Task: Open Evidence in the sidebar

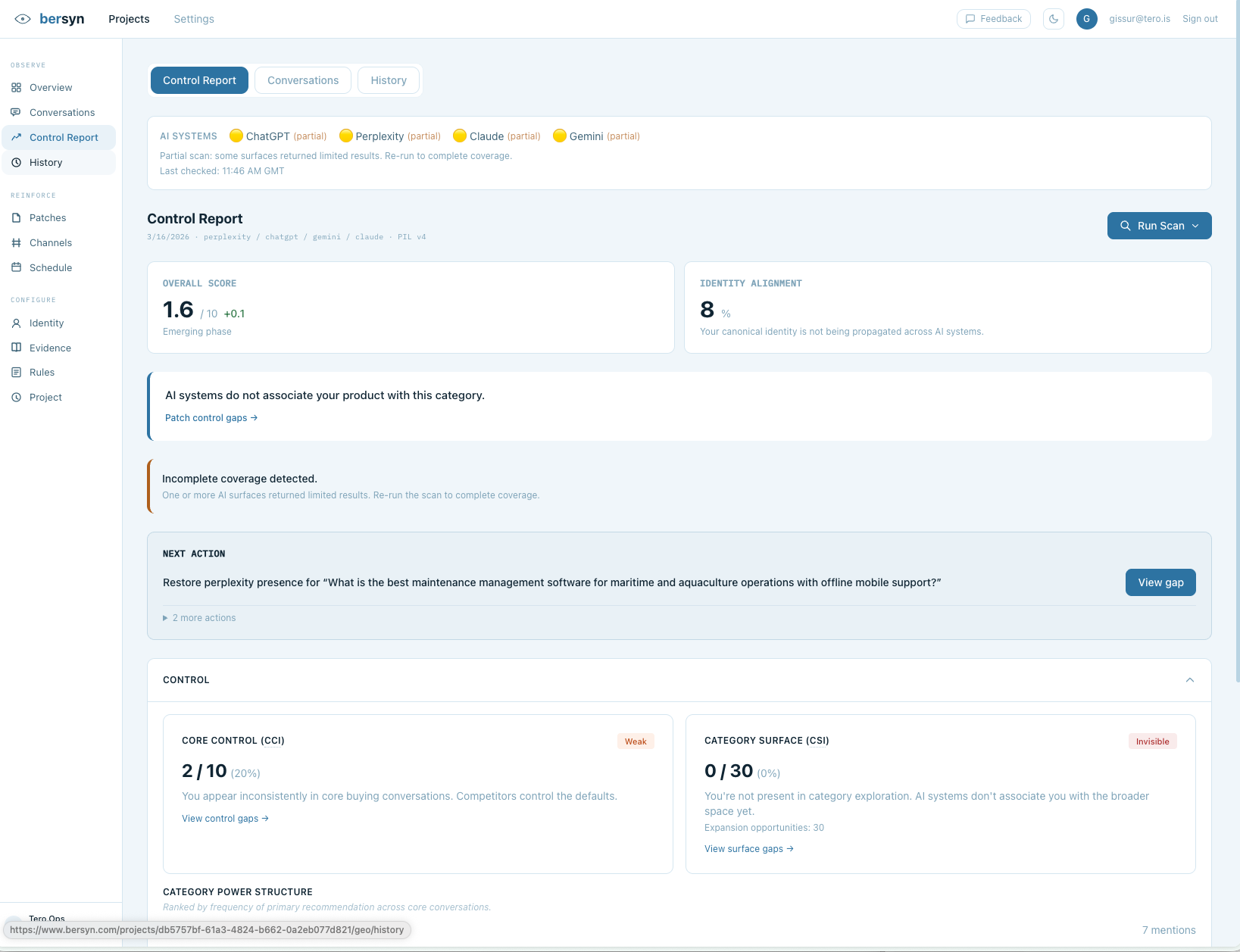Action: point(58,348)
